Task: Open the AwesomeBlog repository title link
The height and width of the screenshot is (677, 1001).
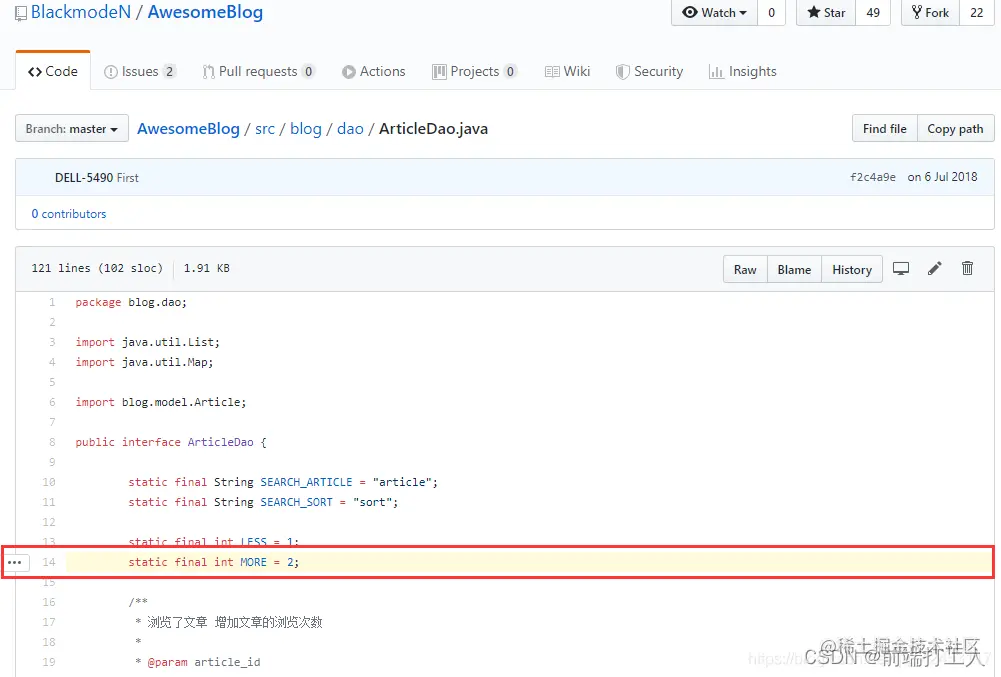Action: [x=205, y=12]
